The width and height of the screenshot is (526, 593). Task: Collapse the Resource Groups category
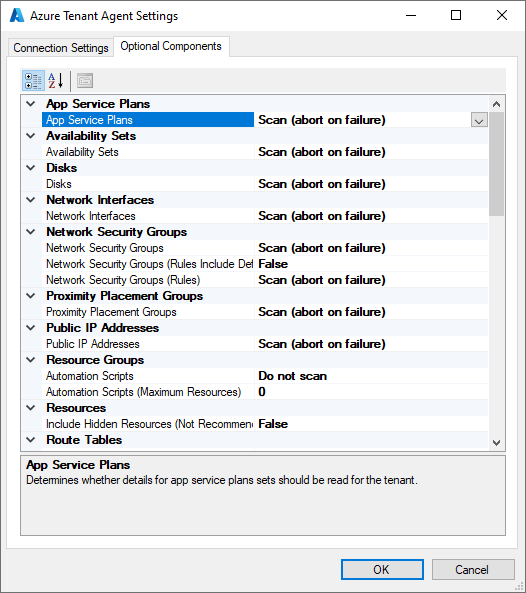coord(31,360)
